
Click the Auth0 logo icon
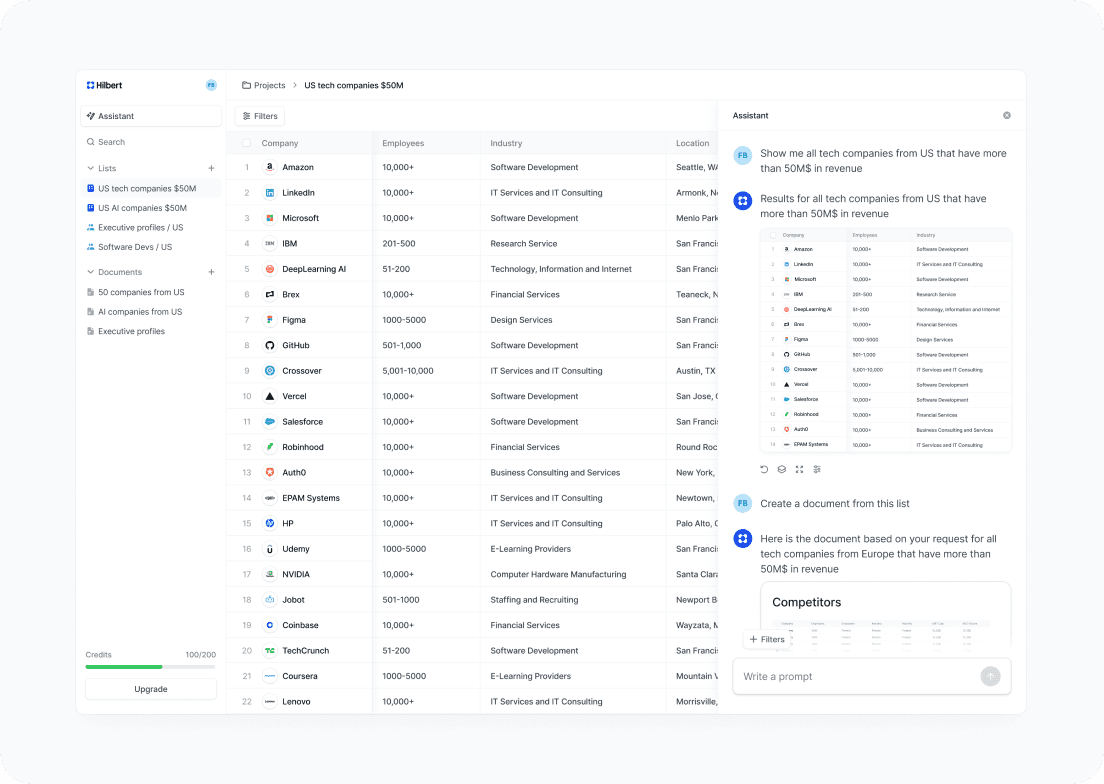pyautogui.click(x=270, y=472)
